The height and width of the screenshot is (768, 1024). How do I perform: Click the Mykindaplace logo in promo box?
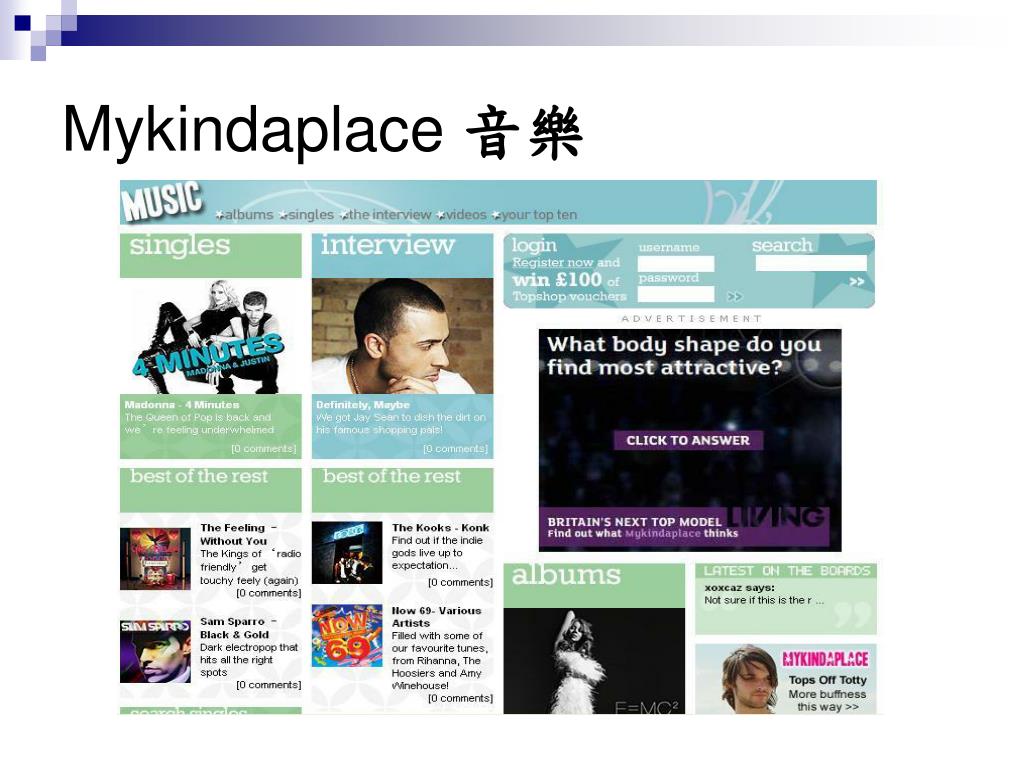[825, 658]
